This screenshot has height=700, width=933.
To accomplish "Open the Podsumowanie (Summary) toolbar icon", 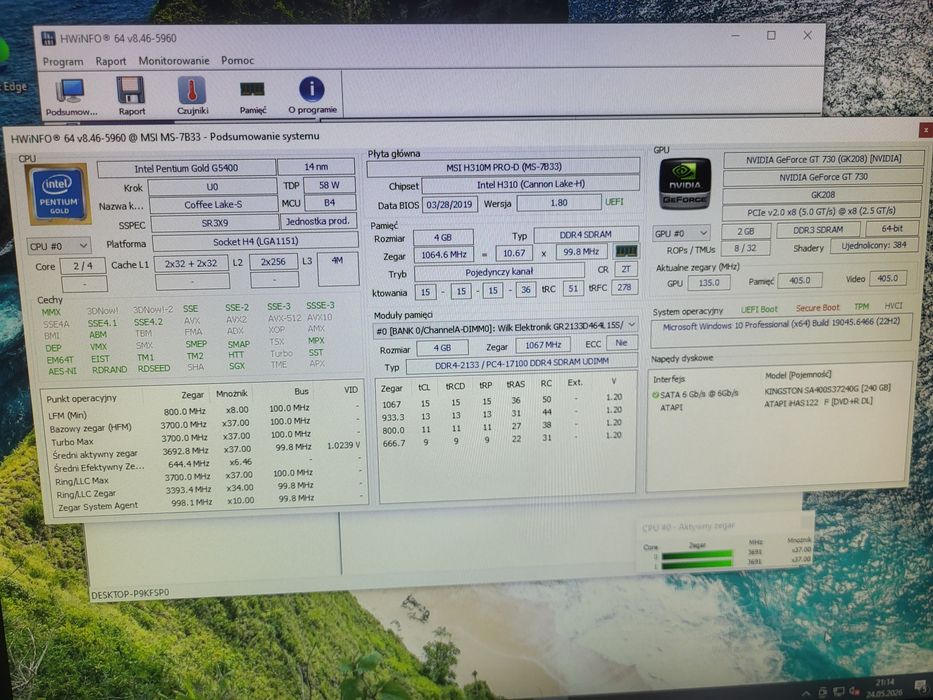I will coord(71,96).
